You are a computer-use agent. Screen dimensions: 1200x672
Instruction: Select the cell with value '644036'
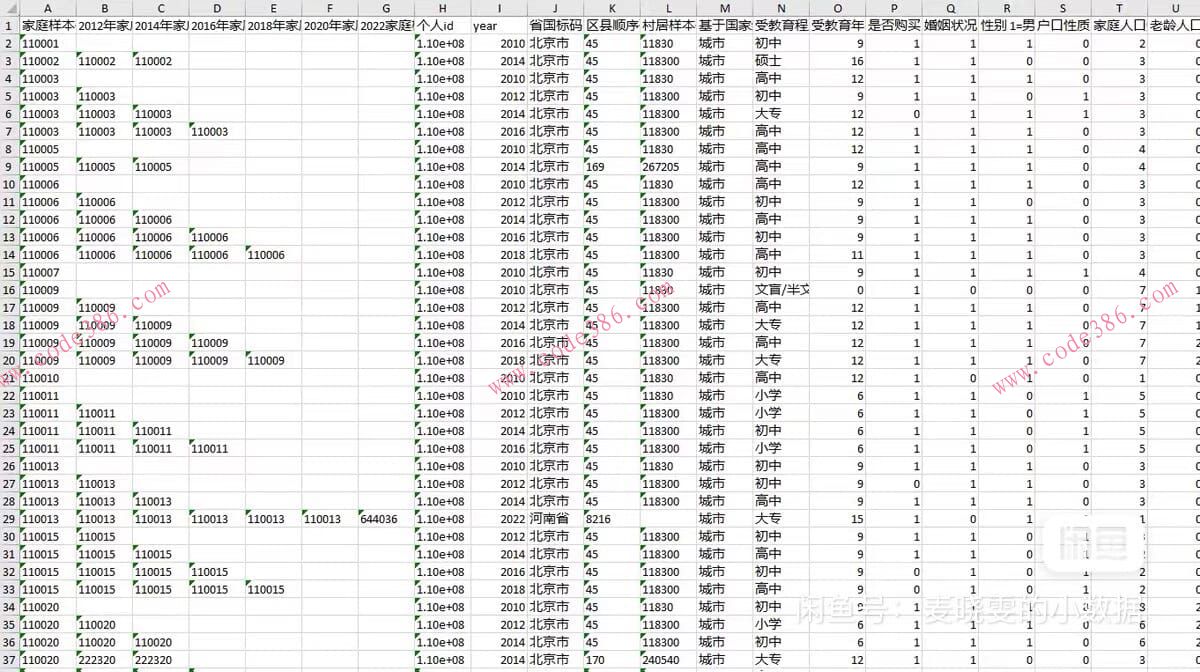point(386,519)
